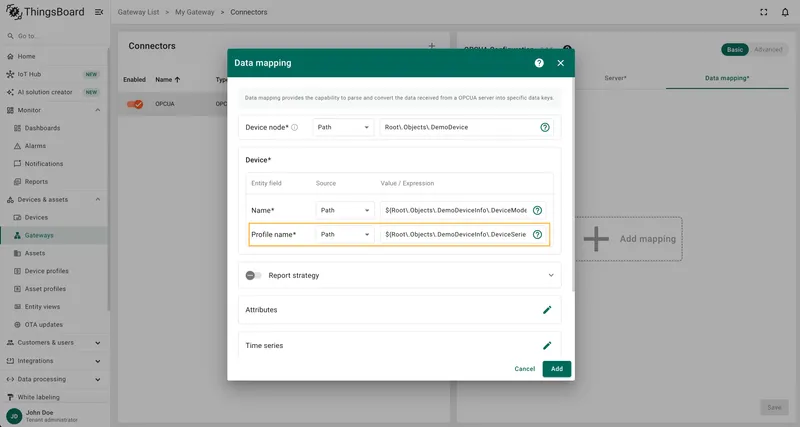Click the Home icon in sidebar

click(10, 56)
